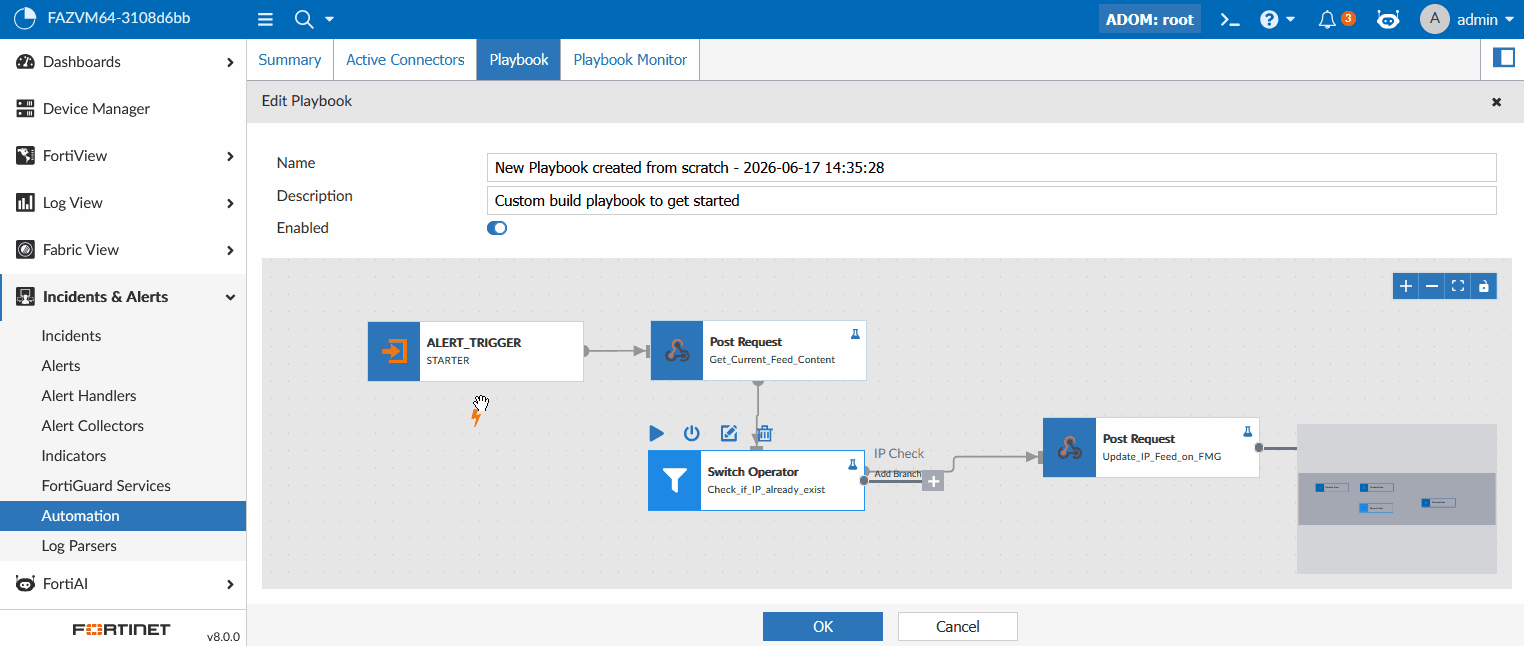Click the OK button
This screenshot has height=646, width=1524.
tap(823, 626)
